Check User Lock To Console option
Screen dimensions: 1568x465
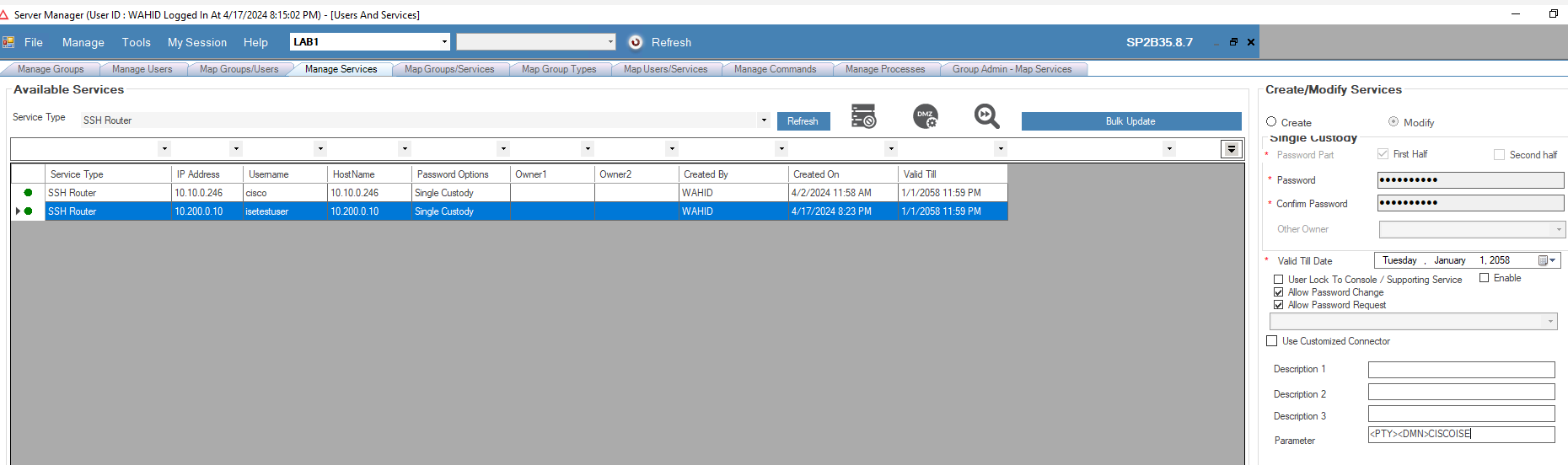(x=1278, y=280)
